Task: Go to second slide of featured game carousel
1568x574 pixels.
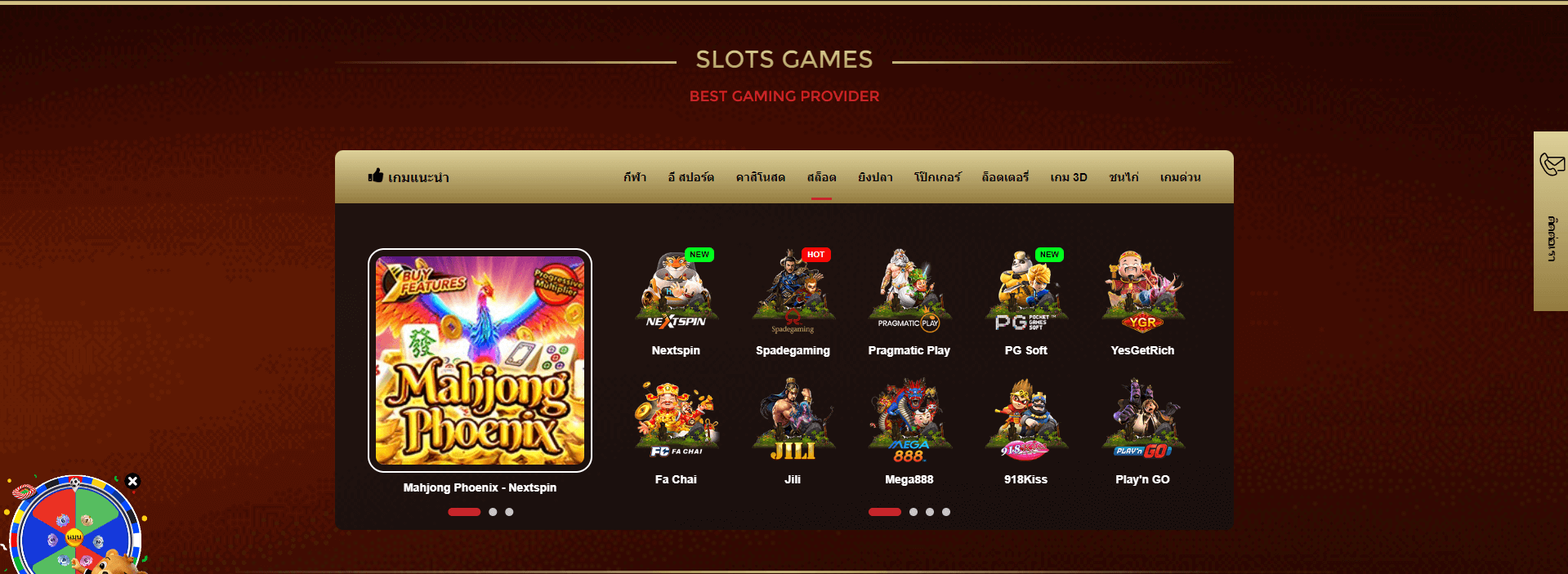Action: [x=493, y=512]
